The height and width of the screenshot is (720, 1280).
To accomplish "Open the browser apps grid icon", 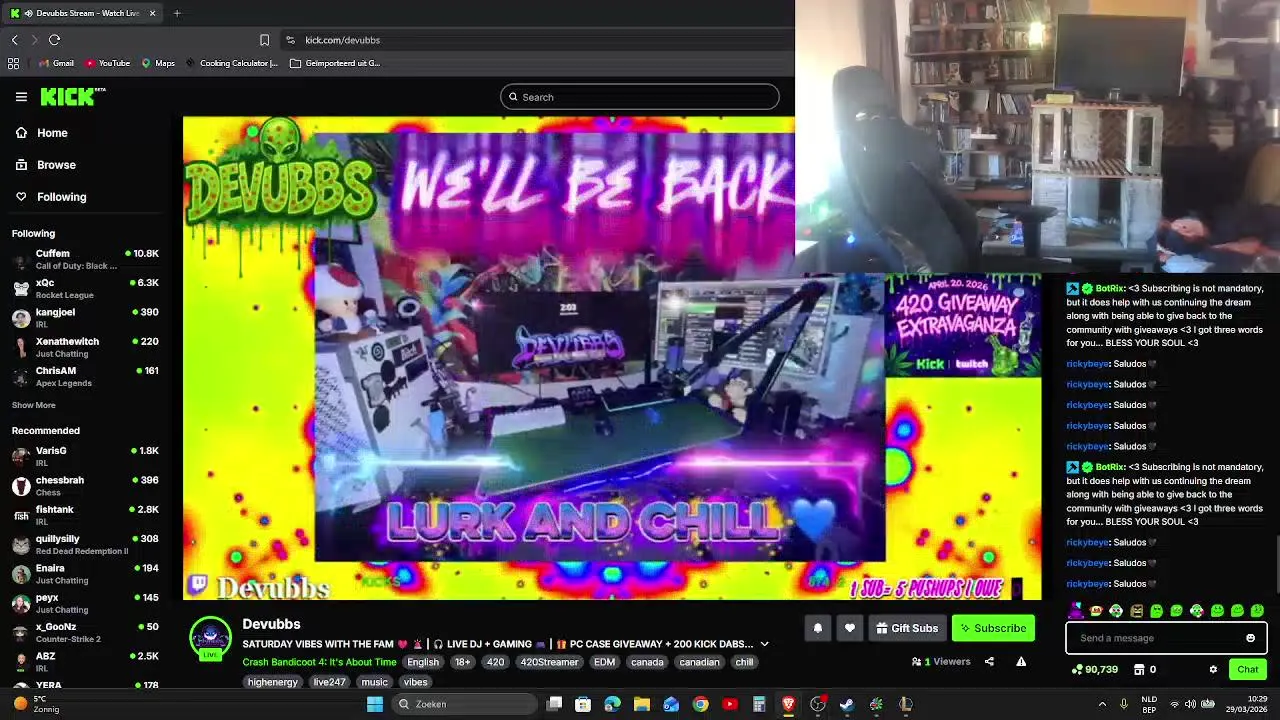I will click(13, 63).
